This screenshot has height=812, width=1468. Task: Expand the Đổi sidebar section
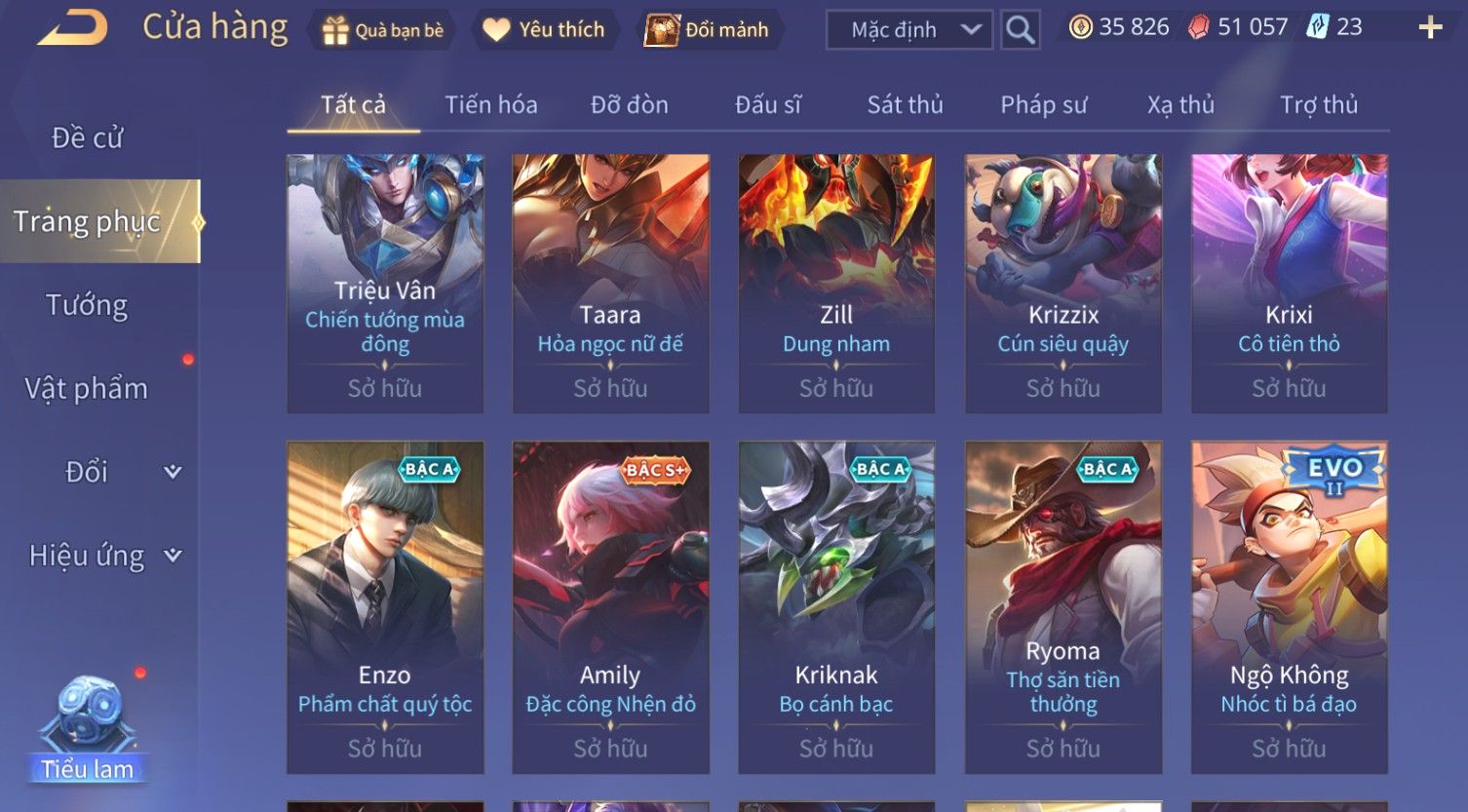tap(174, 472)
